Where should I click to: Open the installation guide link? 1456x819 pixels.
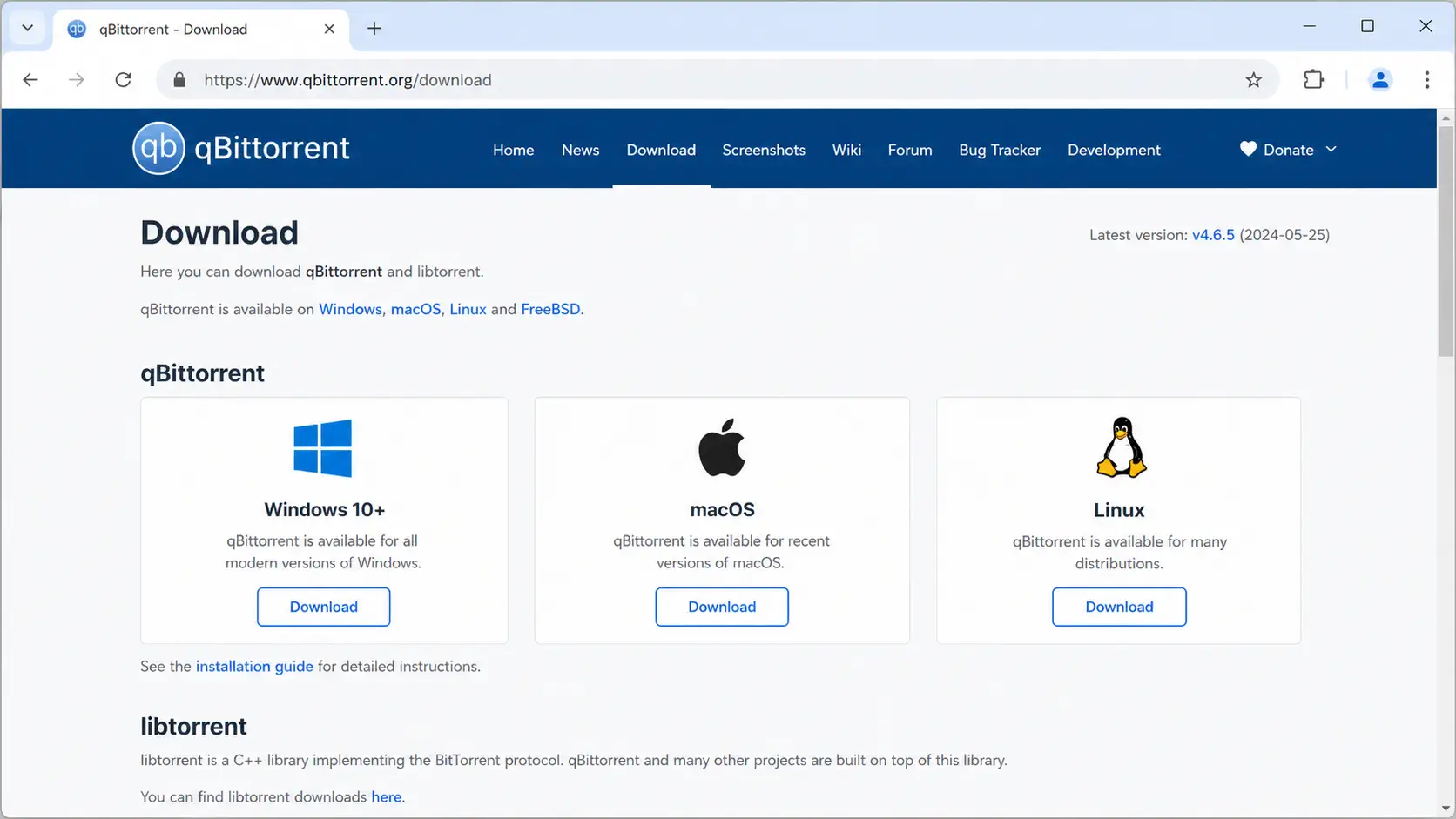click(254, 666)
